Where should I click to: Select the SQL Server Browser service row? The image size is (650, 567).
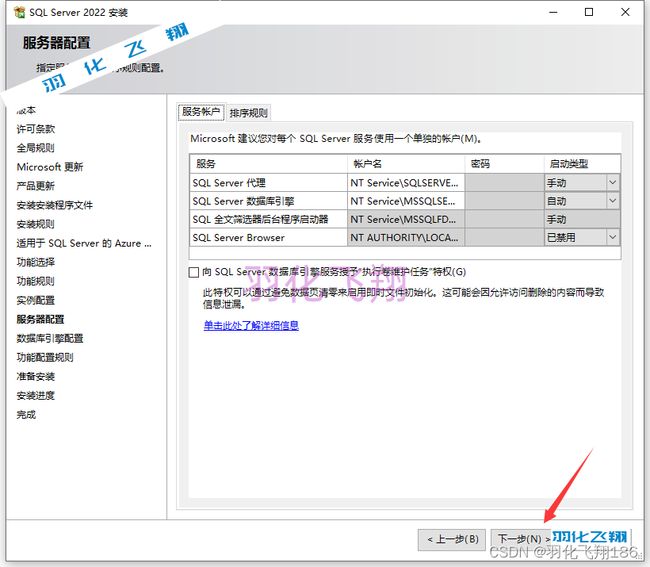405,237
